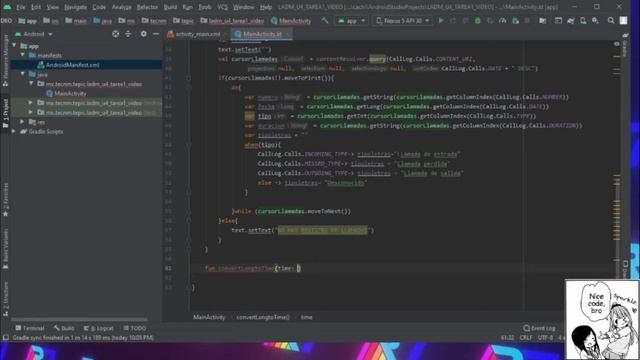Open the Nexus 5 API 30 device dropdown
Image resolution: width=640 pixels, height=360 pixels.
(402, 20)
